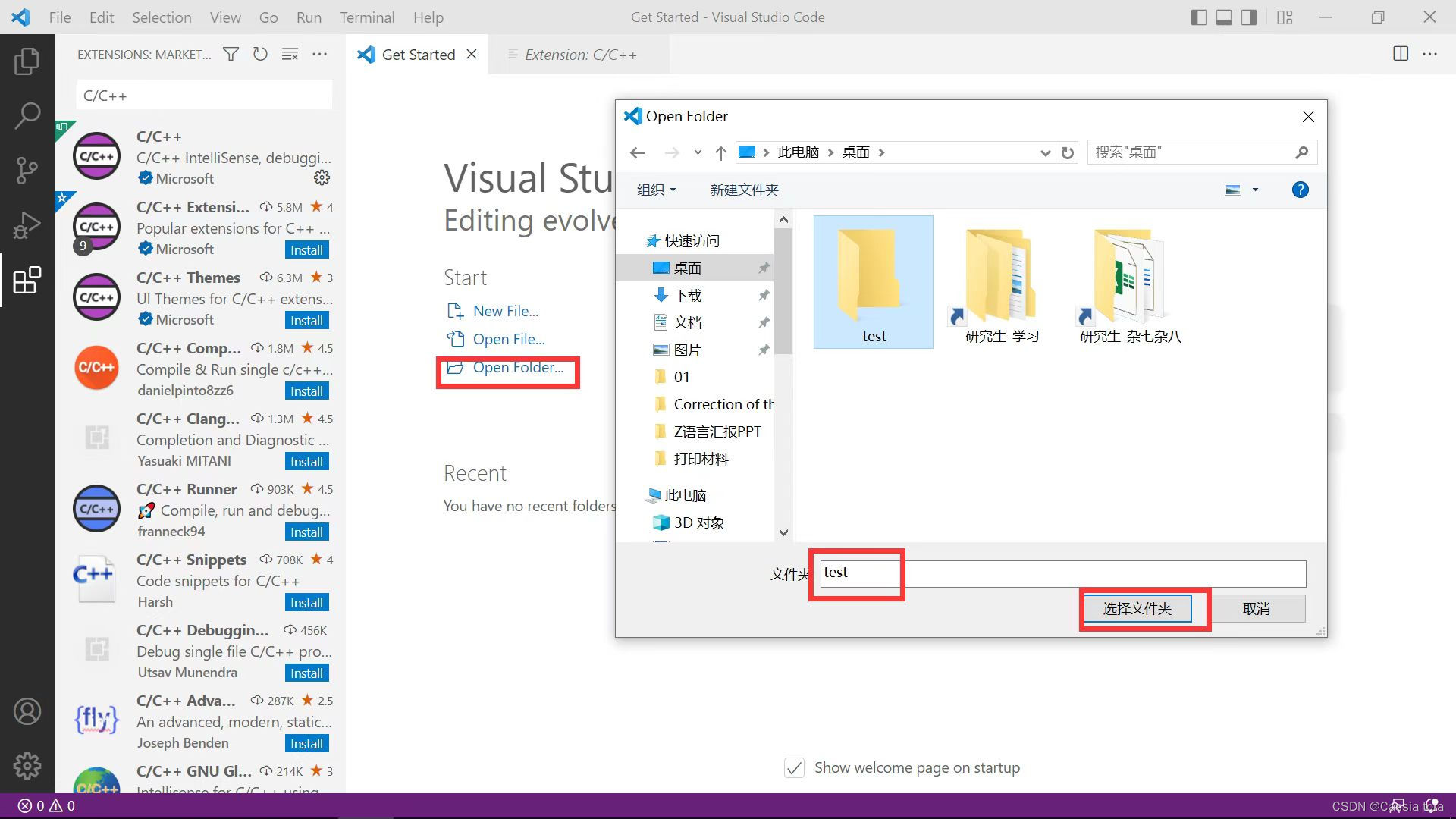This screenshot has height=819, width=1456.
Task: Refresh the dialog address bar
Action: (x=1068, y=152)
